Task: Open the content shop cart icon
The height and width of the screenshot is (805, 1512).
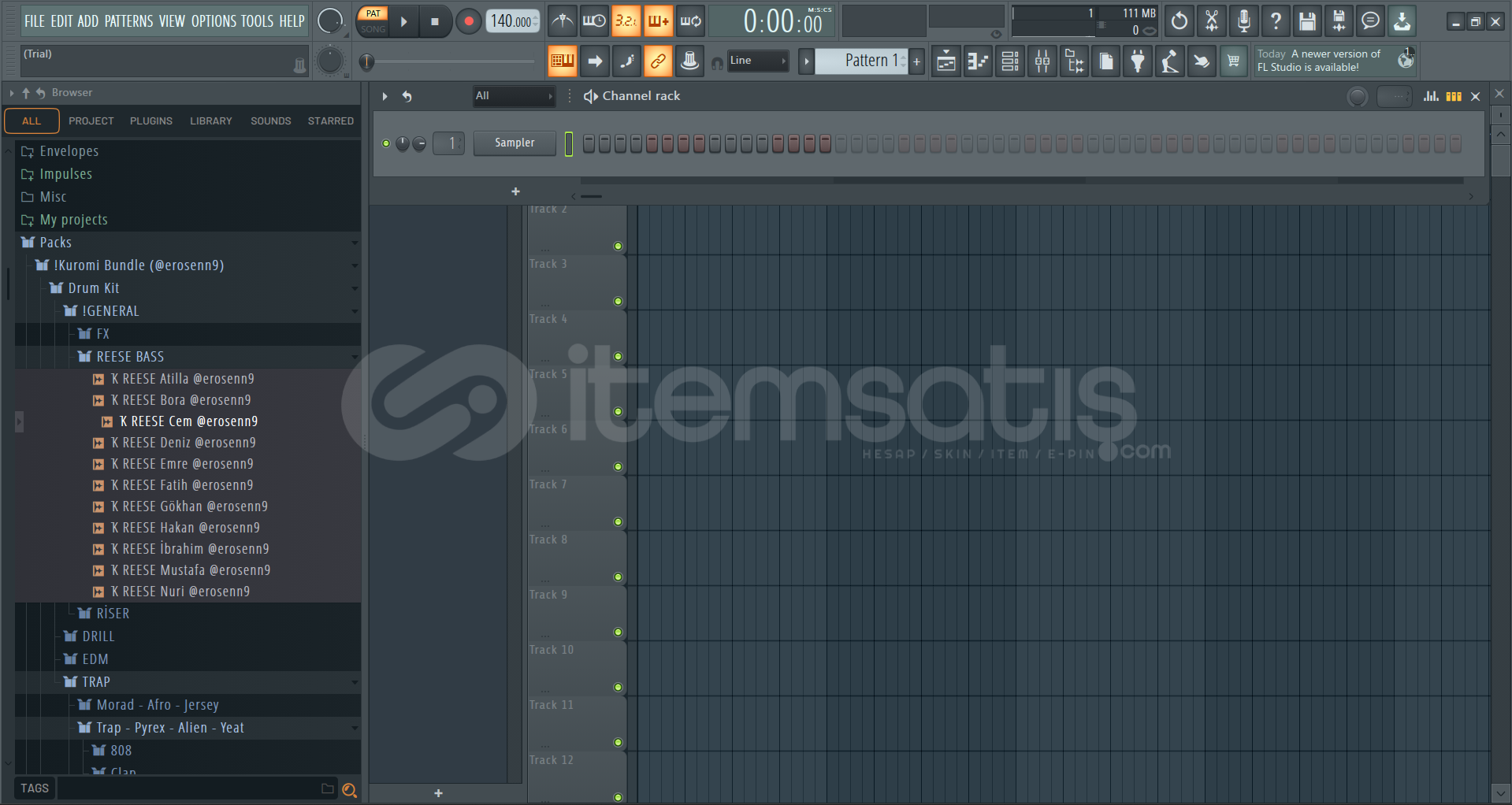Action: pos(1233,61)
